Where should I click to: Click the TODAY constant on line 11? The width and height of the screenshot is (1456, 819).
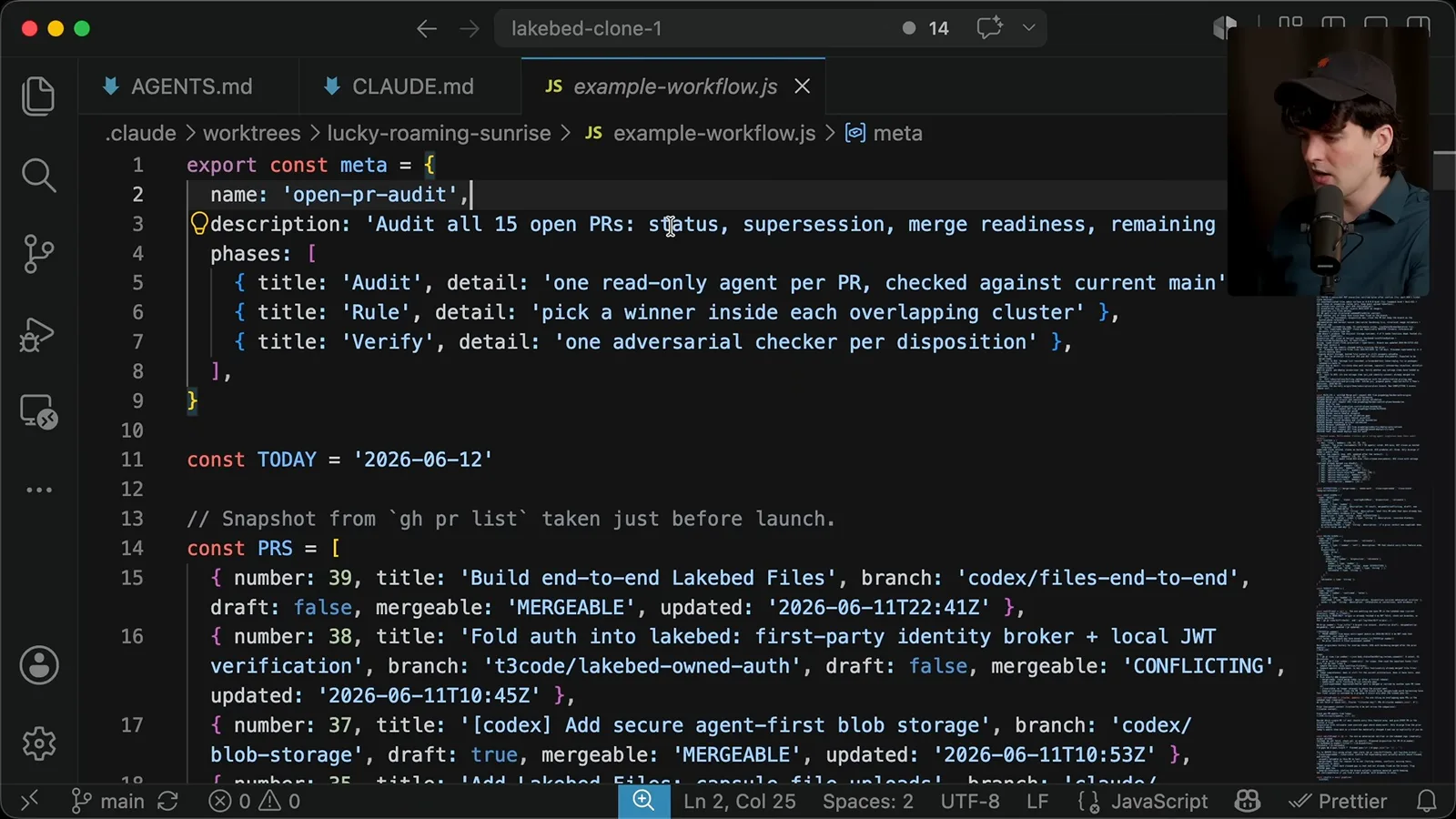point(287,460)
